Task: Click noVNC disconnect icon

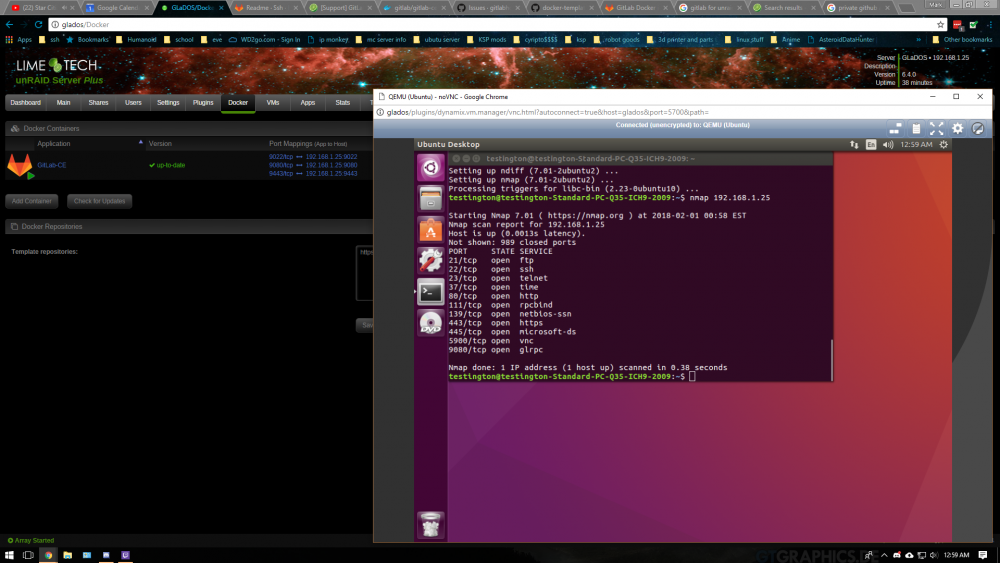Action: pos(978,129)
